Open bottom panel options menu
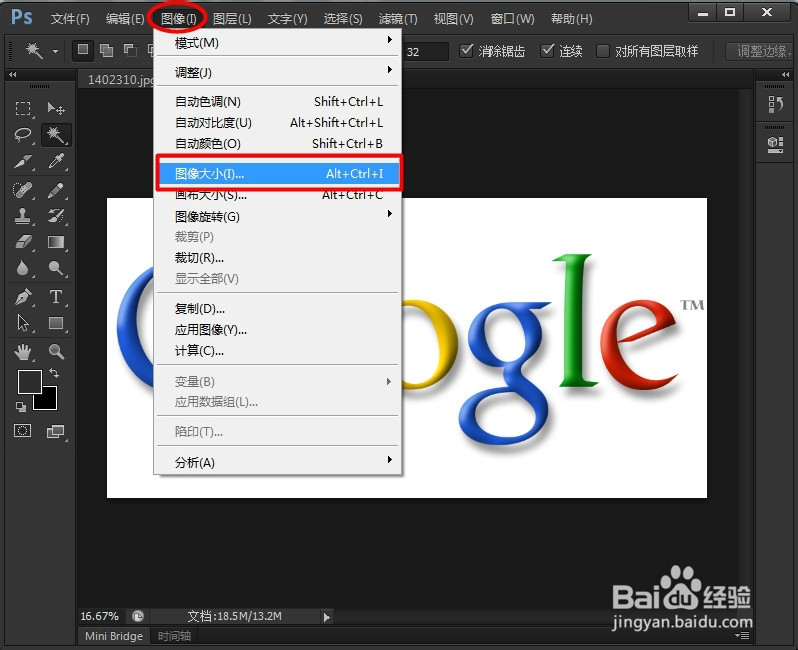 [x=743, y=635]
